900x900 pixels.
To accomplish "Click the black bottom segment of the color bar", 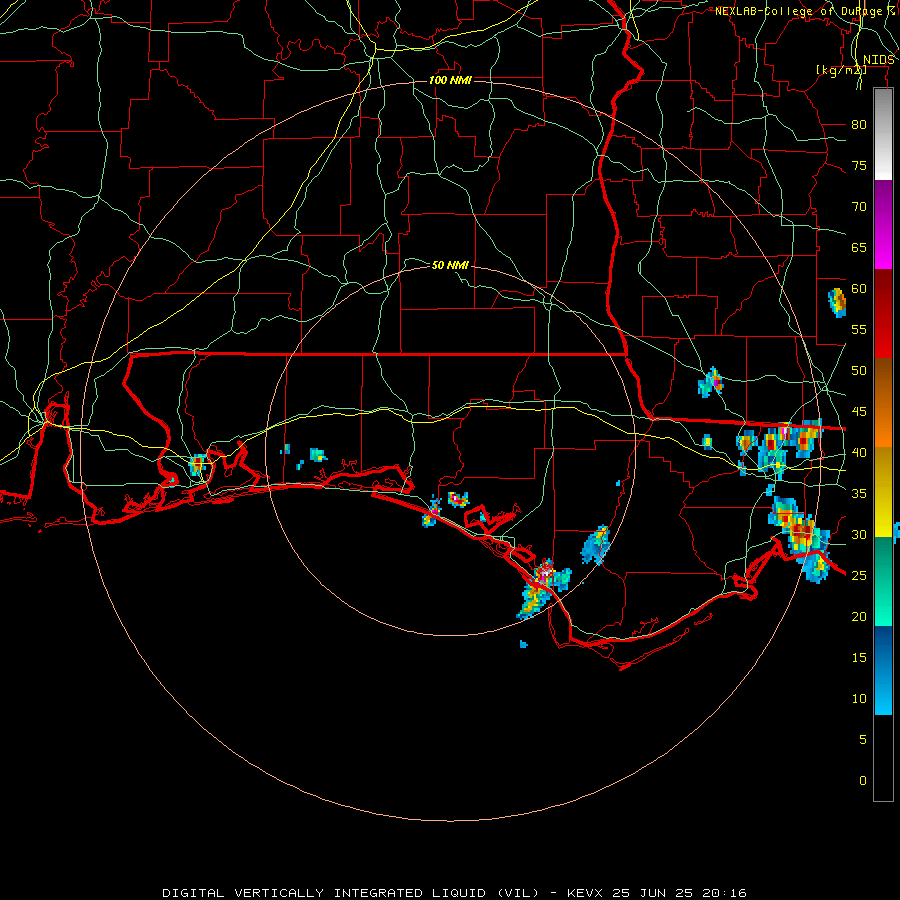I will 883,757.
